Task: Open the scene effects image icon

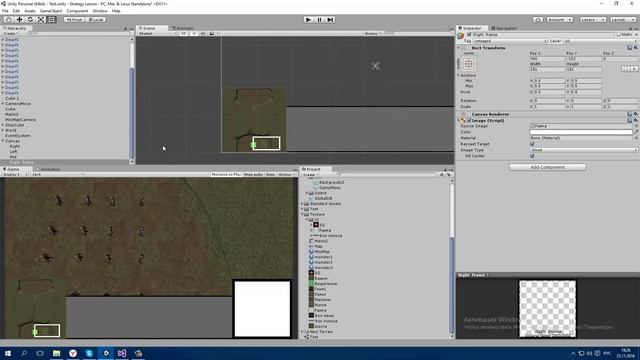Action: (212, 33)
